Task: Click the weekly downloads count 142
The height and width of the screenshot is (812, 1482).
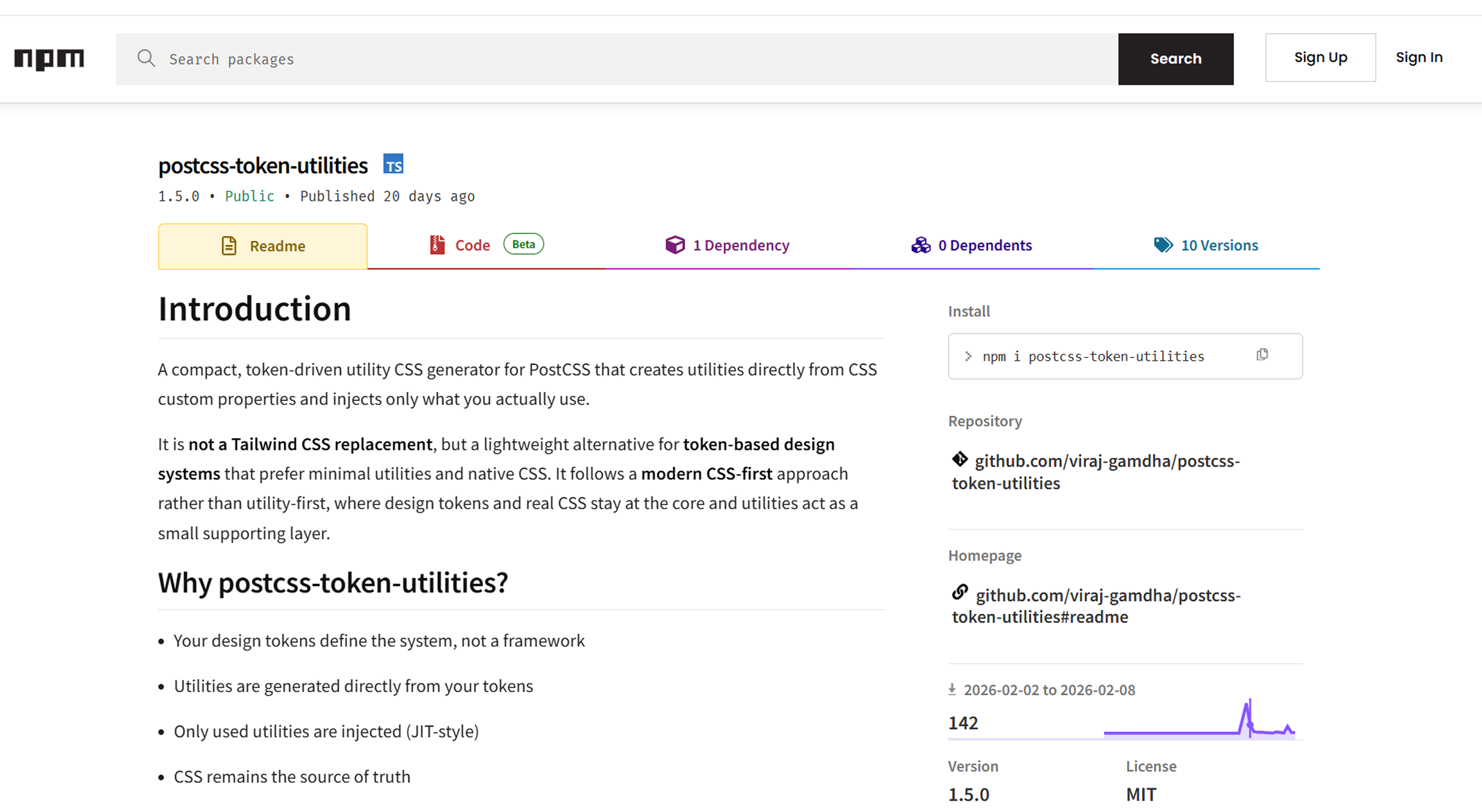Action: tap(963, 723)
